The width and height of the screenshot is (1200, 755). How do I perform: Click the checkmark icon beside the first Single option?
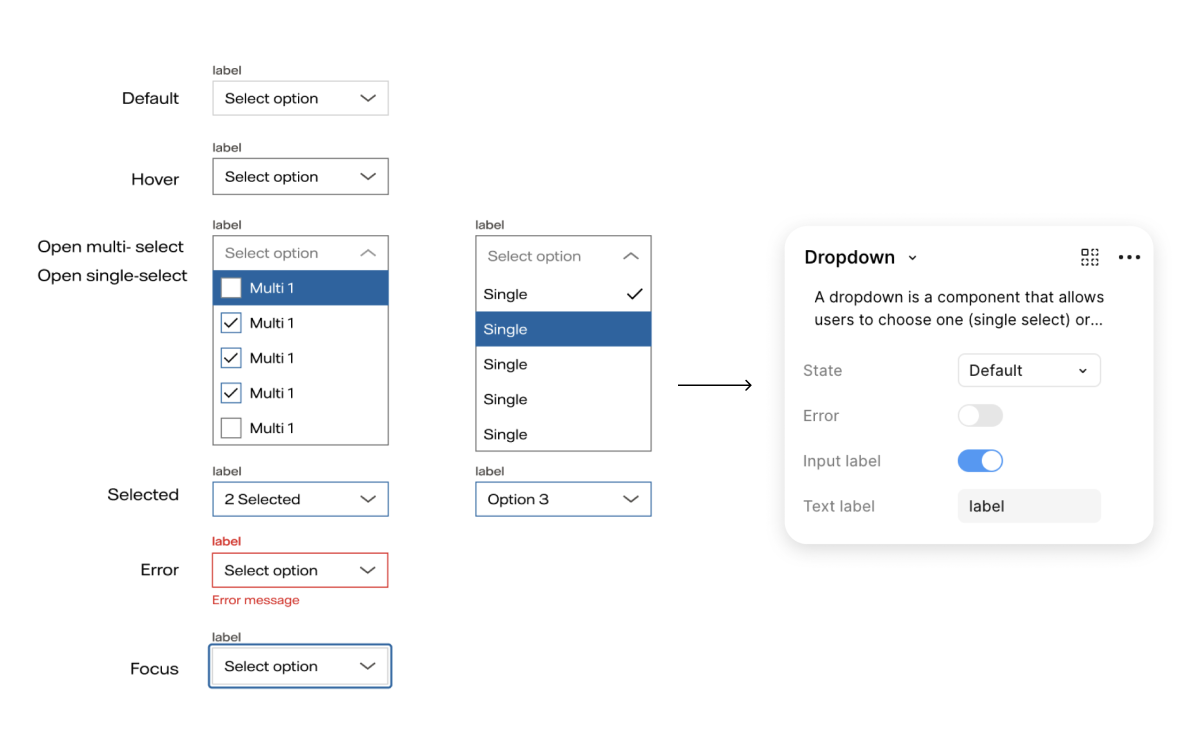pos(633,294)
